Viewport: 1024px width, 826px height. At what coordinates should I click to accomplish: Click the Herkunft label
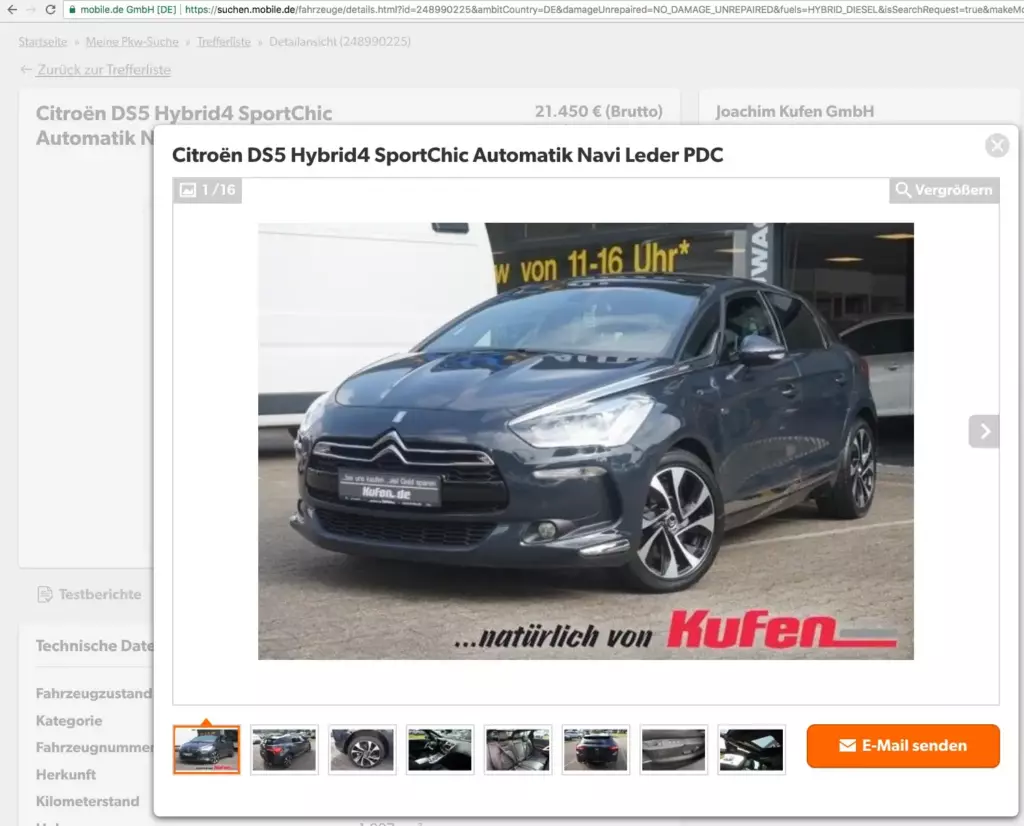click(66, 774)
